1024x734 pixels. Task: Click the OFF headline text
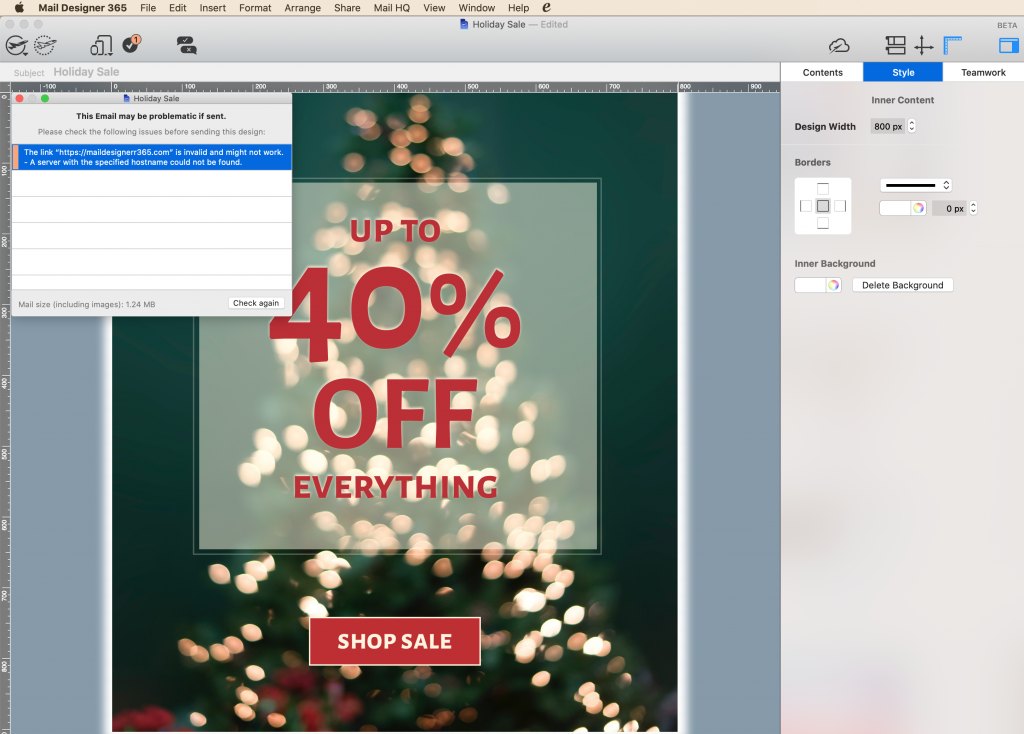(x=394, y=414)
